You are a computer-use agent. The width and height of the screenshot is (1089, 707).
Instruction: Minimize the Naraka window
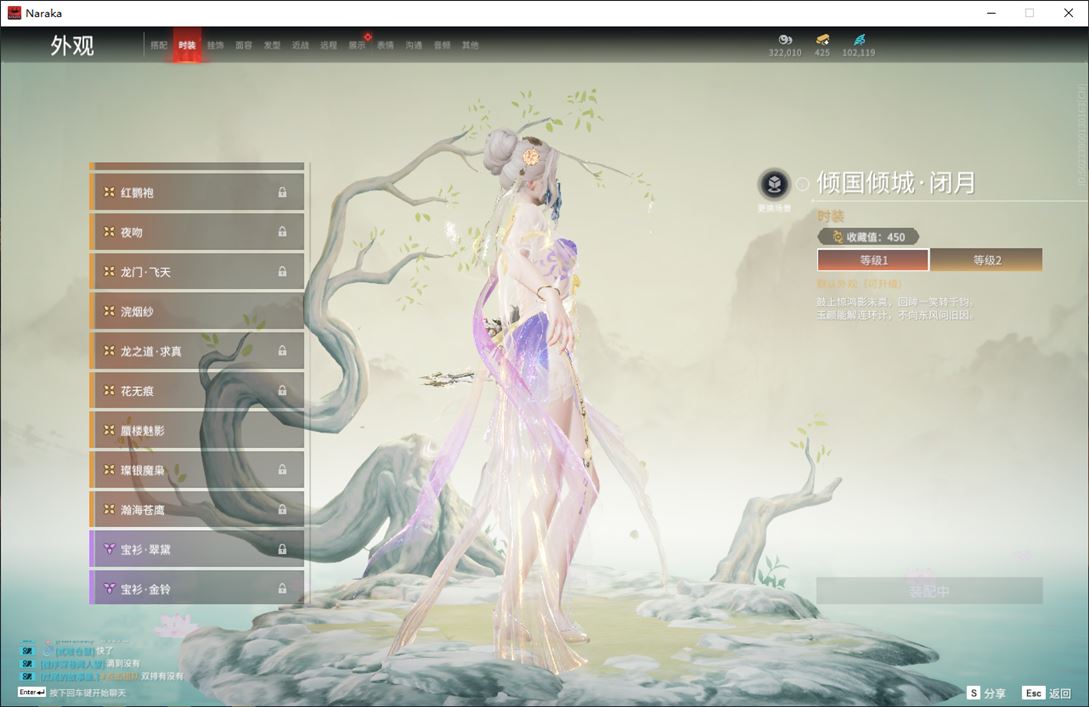pyautogui.click(x=991, y=13)
